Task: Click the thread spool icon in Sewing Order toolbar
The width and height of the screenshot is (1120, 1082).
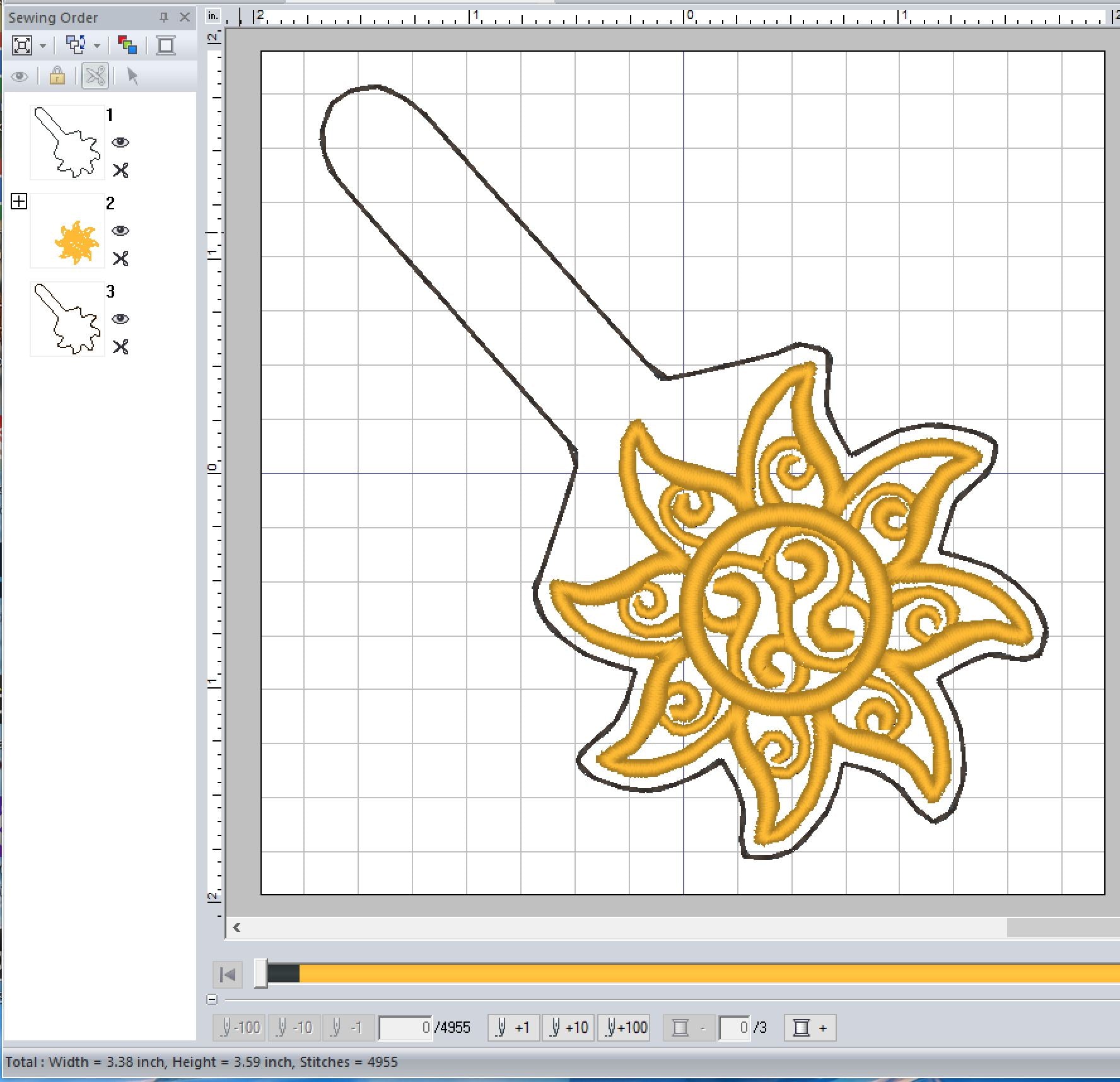Action: [166, 45]
